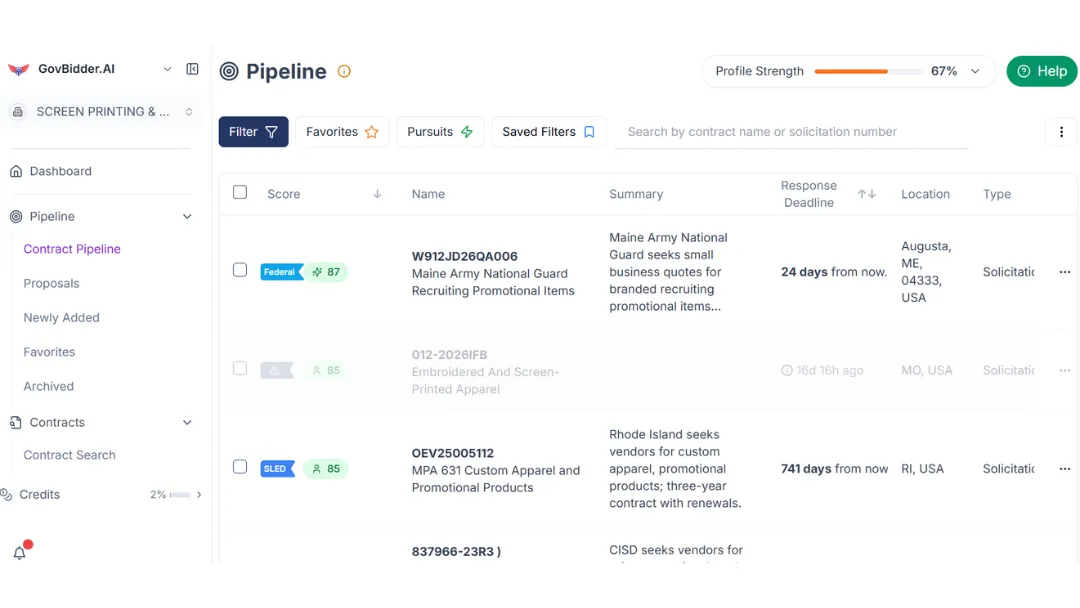Click the GovBidder.AI logo icon
The width and height of the screenshot is (1080, 608).
(18, 69)
